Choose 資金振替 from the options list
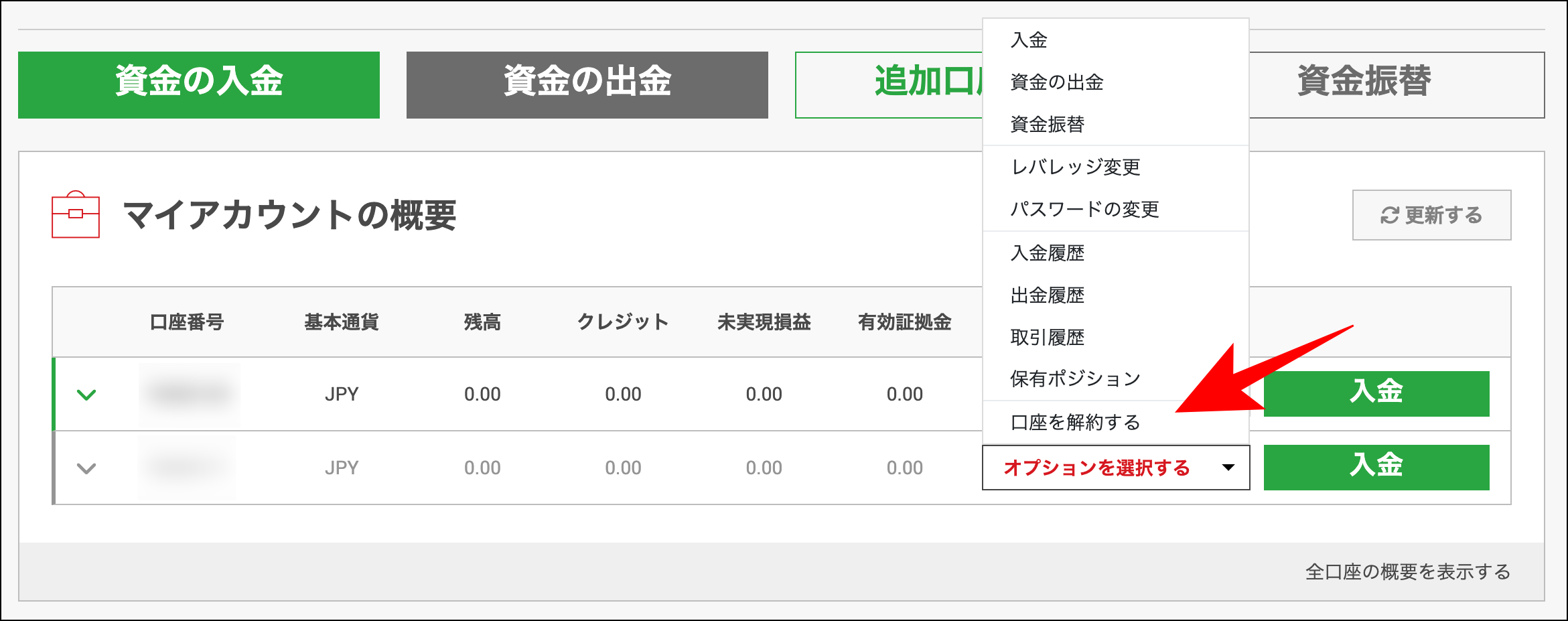This screenshot has height=621, width=1568. (1048, 125)
